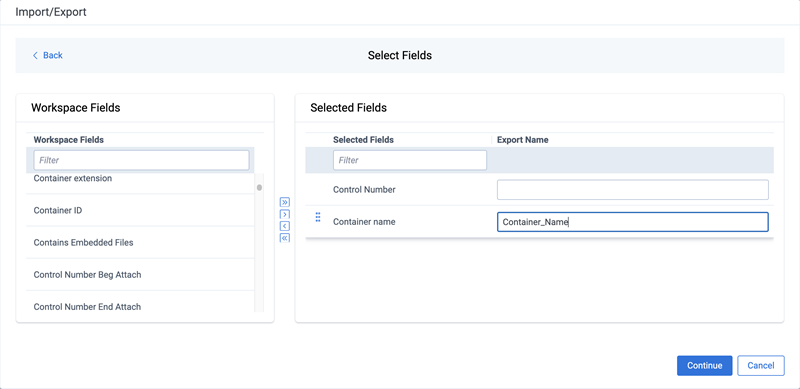Select Container name row in Selected Fields
The width and height of the screenshot is (800, 389).
(x=539, y=222)
